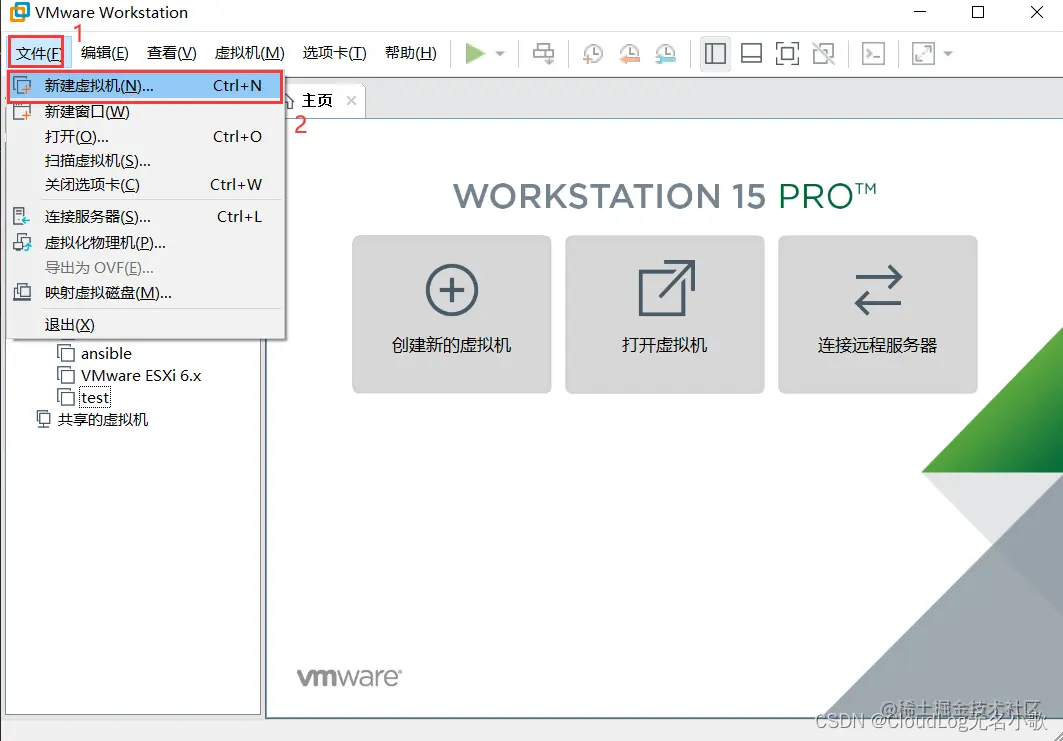Click the vmware logo at bottom
This screenshot has height=741, width=1063.
point(349,677)
